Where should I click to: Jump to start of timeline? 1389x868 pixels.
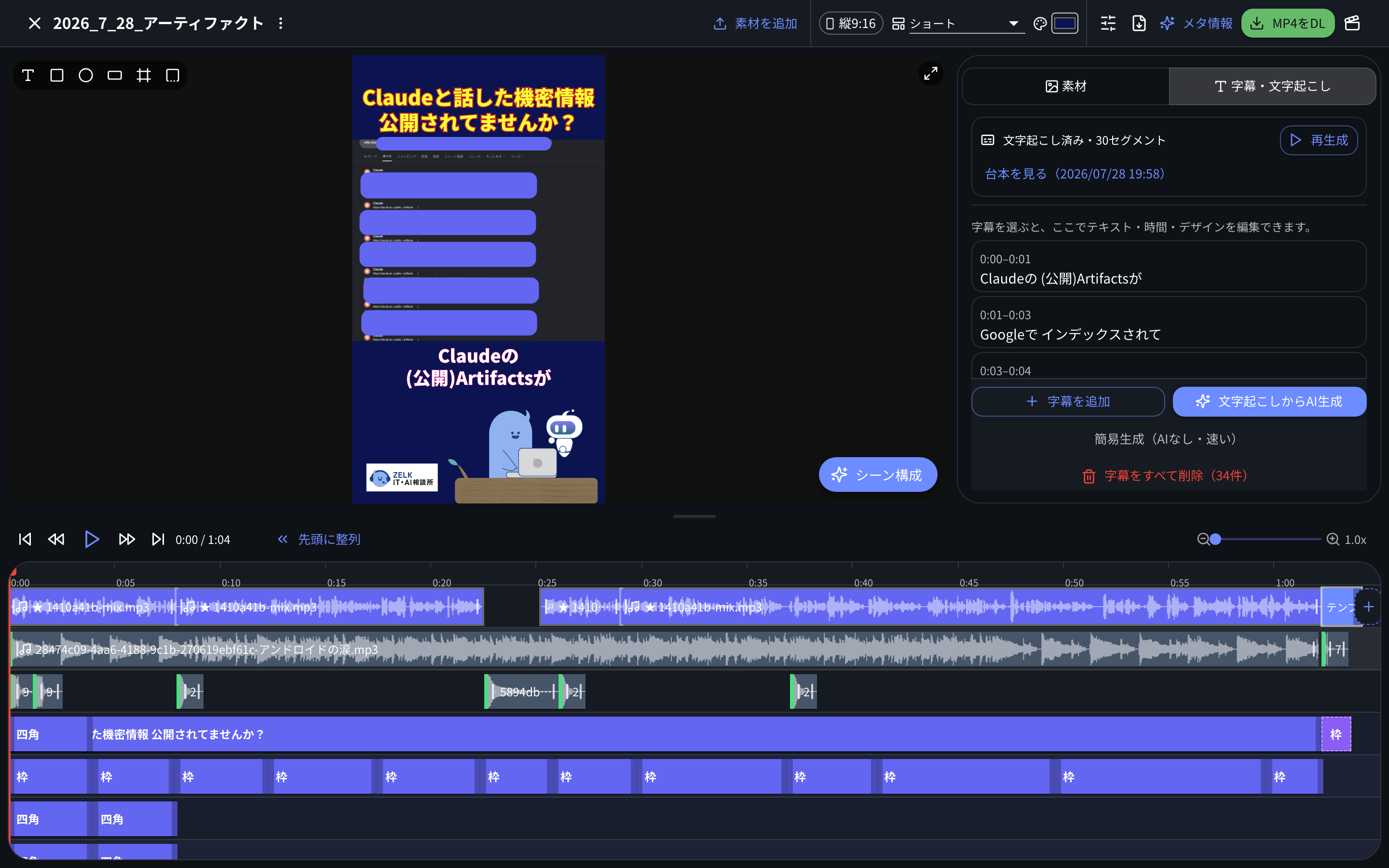click(x=25, y=540)
